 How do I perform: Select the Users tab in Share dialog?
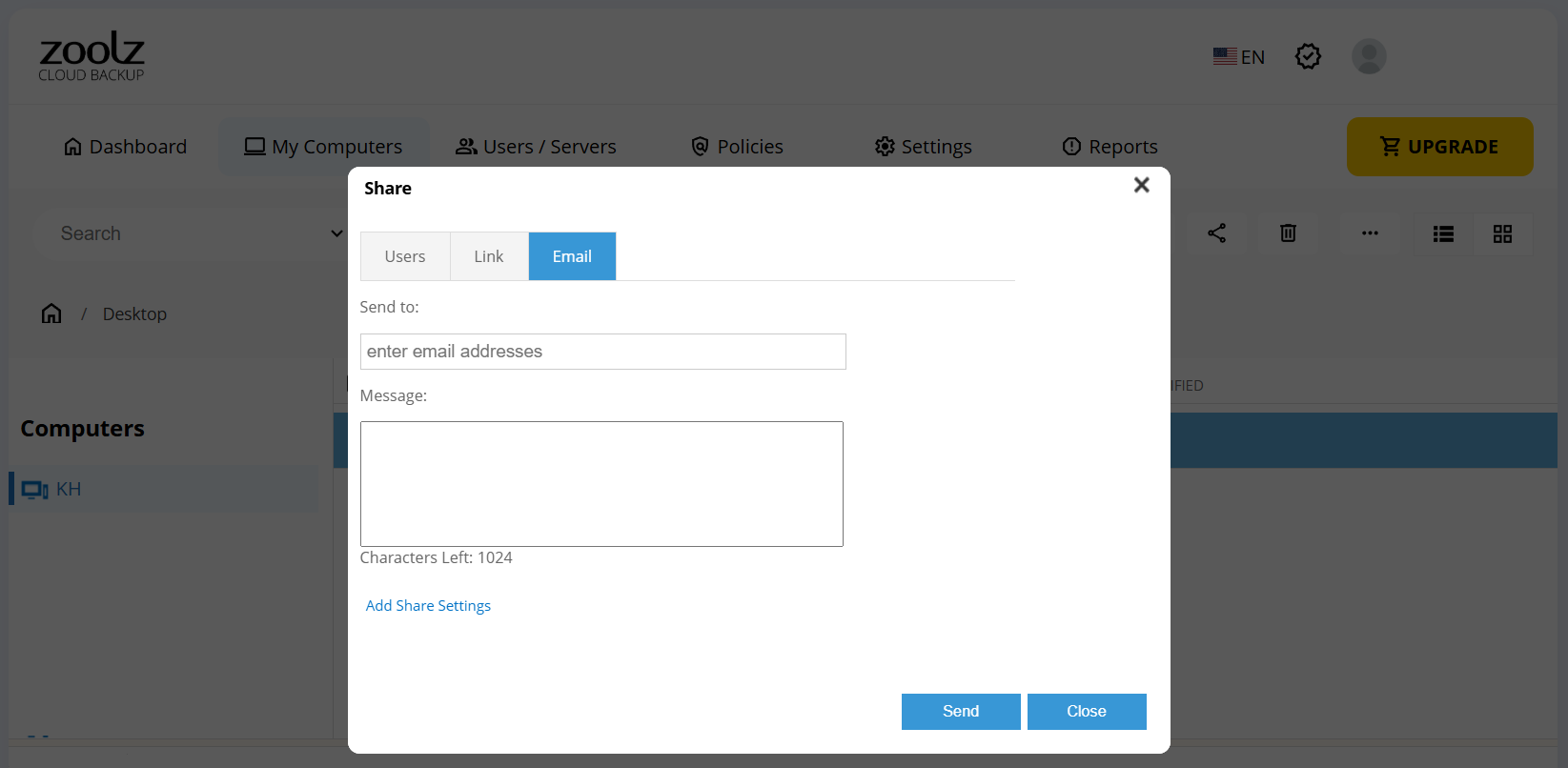tap(405, 256)
